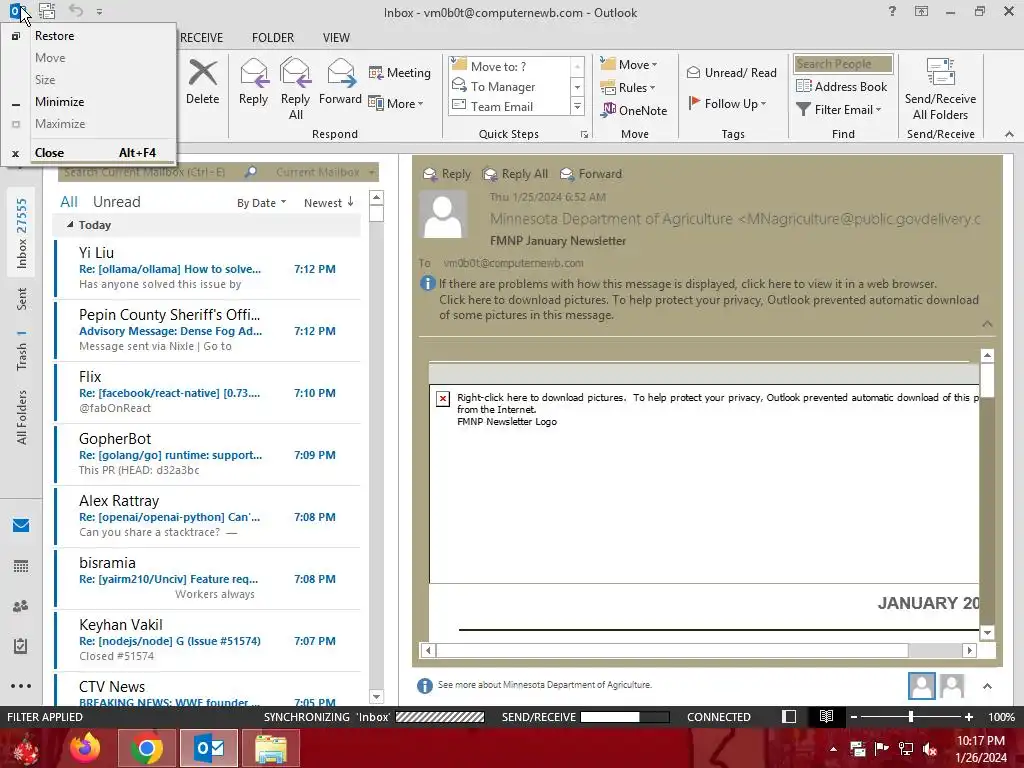The image size is (1024, 768).
Task: Toggle the second people pane contact photo
Action: [x=952, y=686]
